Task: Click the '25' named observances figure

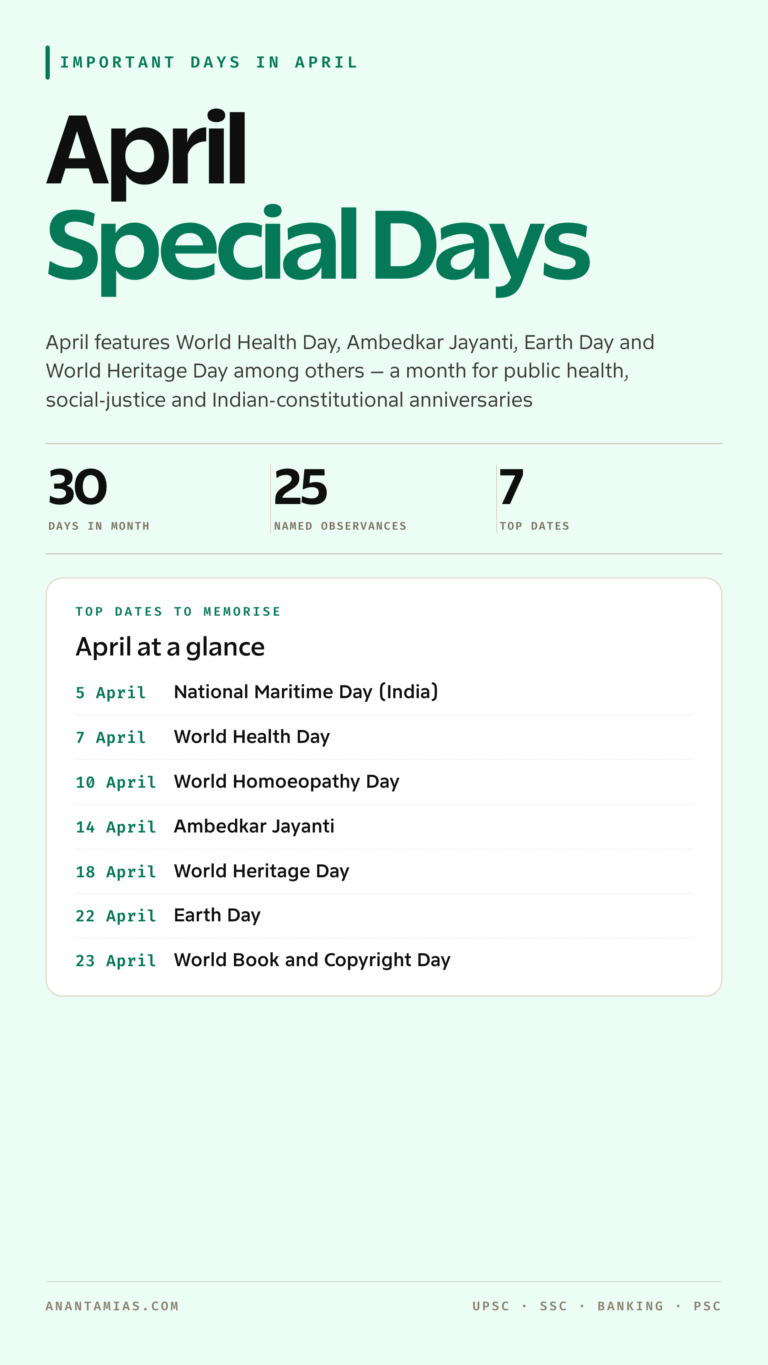Action: 301,487
